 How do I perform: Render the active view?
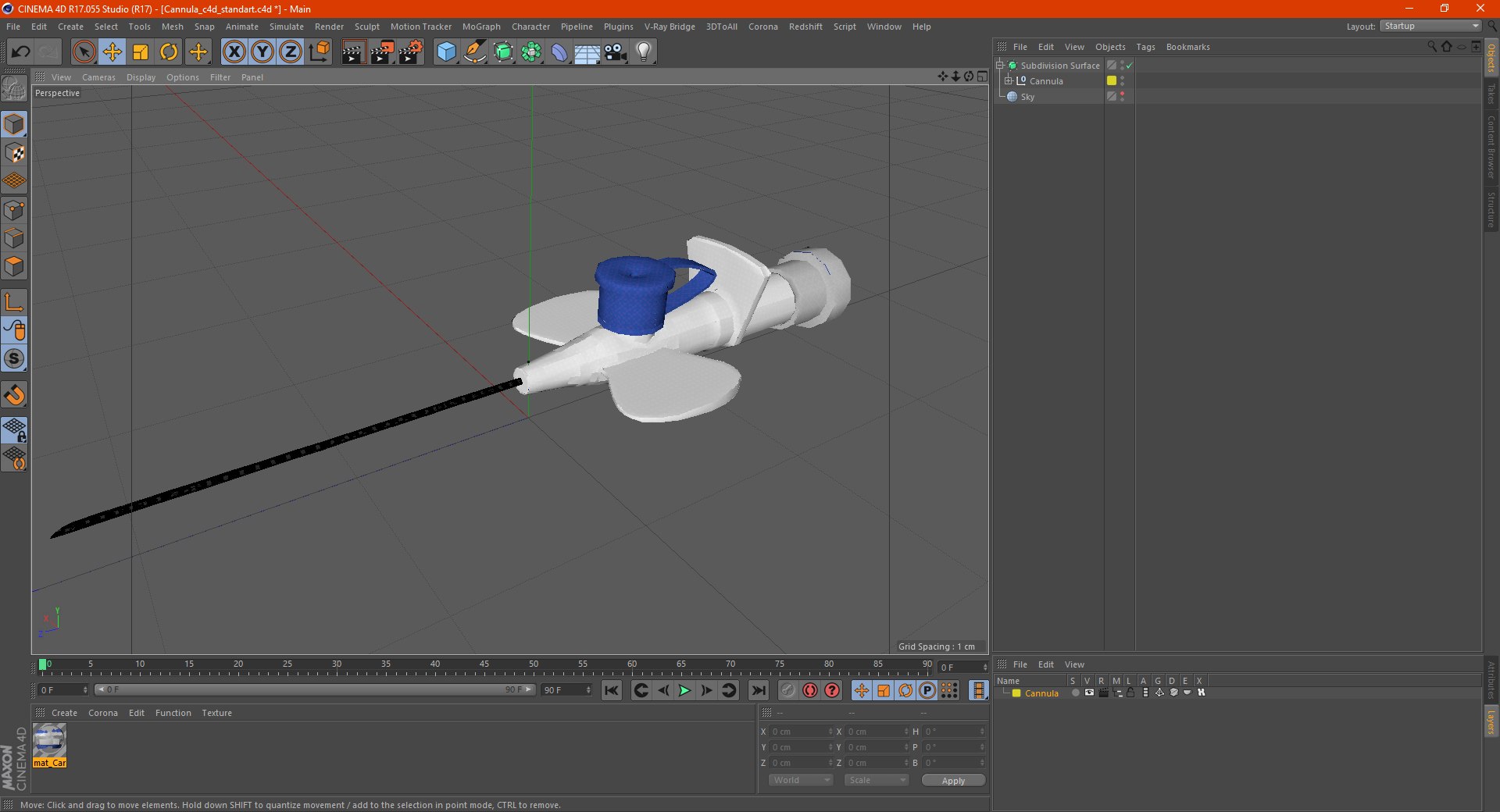pos(353,52)
